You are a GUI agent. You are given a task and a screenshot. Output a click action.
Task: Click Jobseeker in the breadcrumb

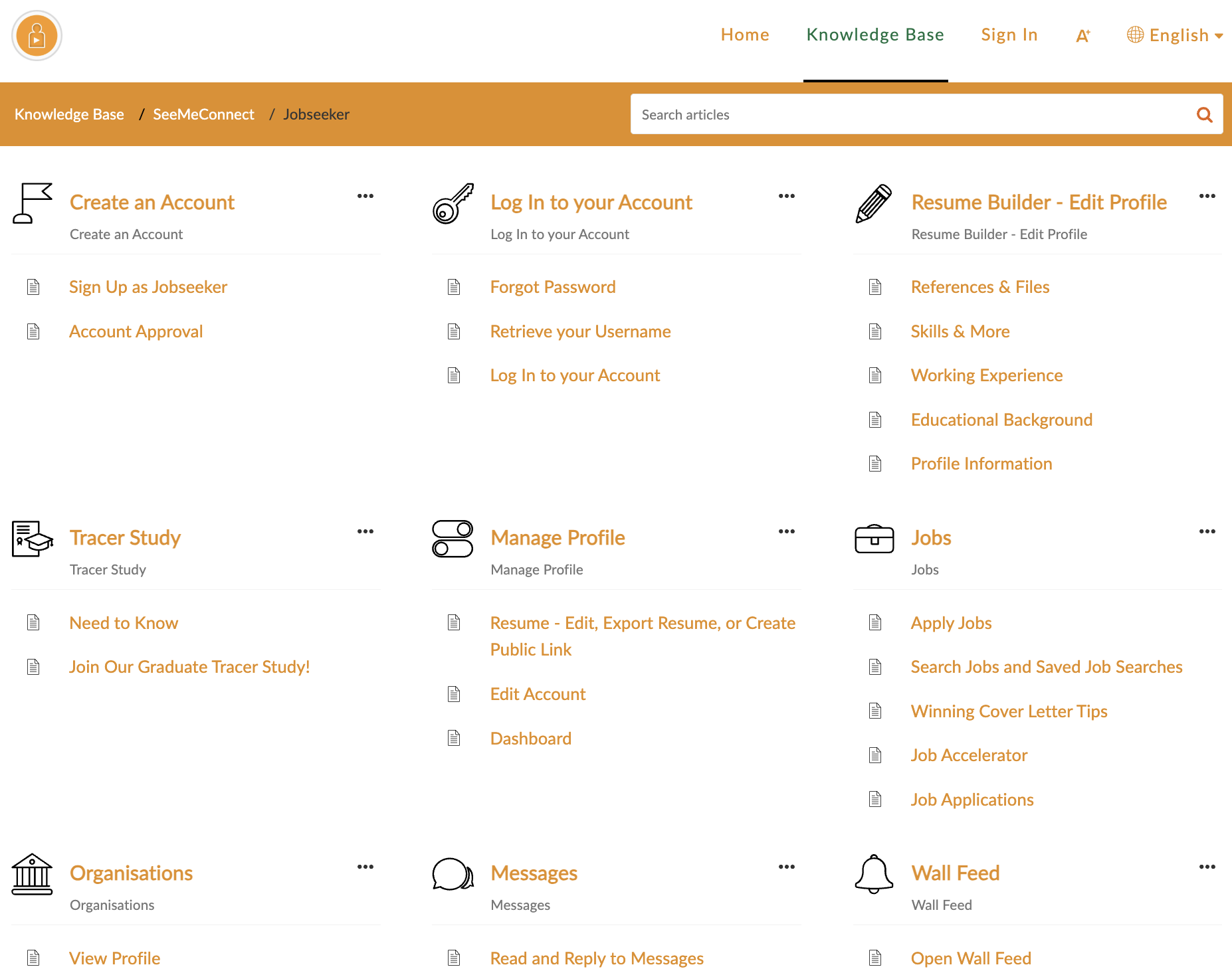coord(316,114)
